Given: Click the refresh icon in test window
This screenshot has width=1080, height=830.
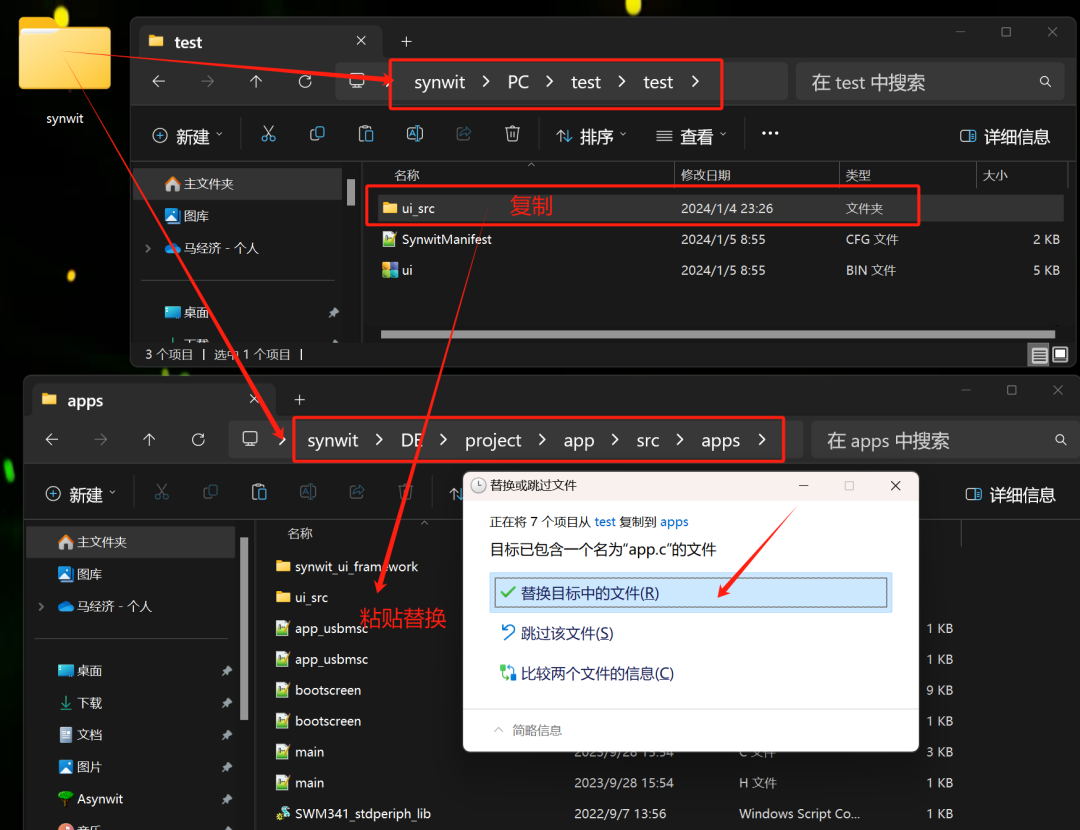Looking at the screenshot, I should tap(305, 82).
